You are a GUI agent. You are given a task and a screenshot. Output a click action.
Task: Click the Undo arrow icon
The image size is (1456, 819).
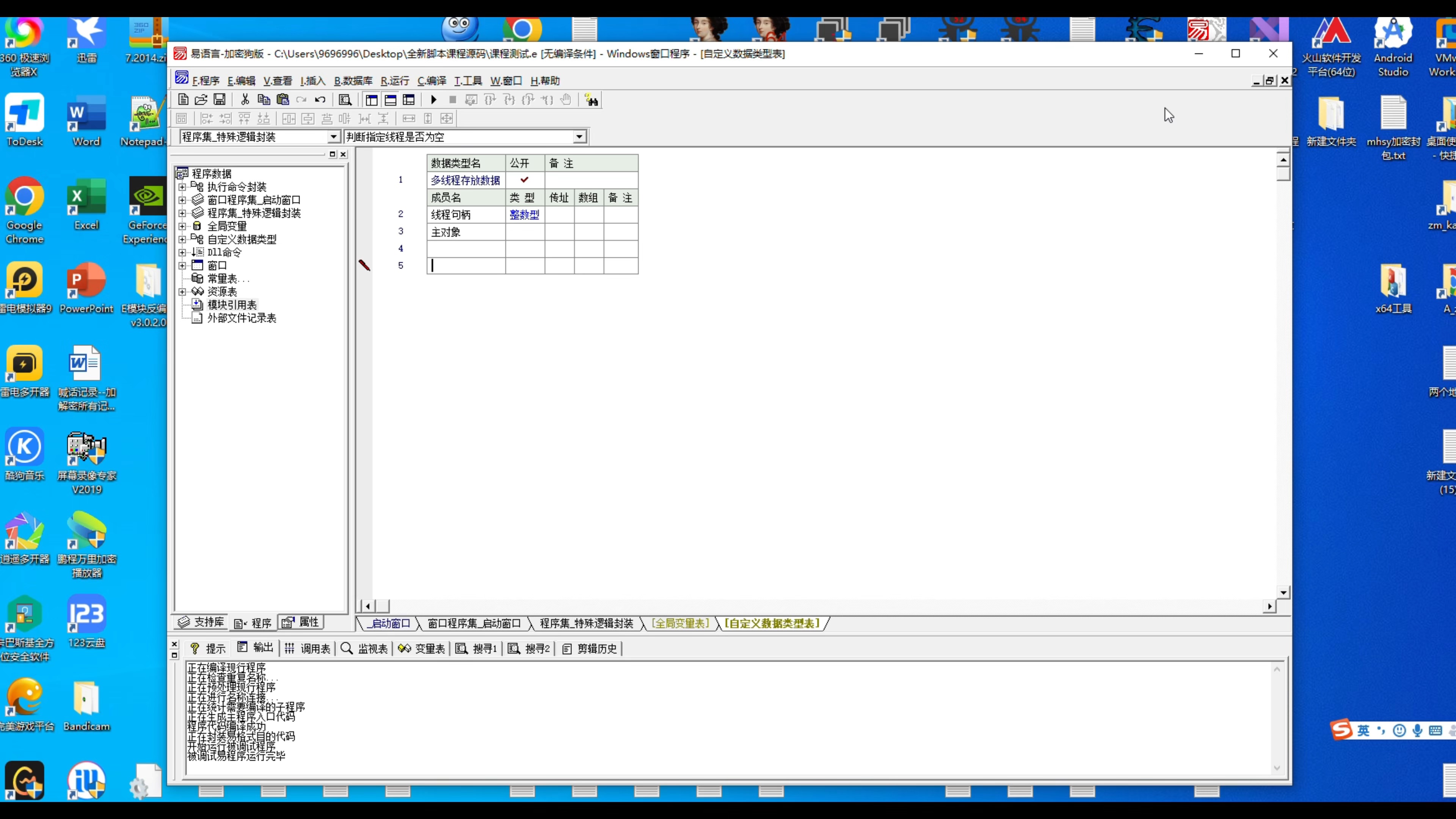pos(320,100)
